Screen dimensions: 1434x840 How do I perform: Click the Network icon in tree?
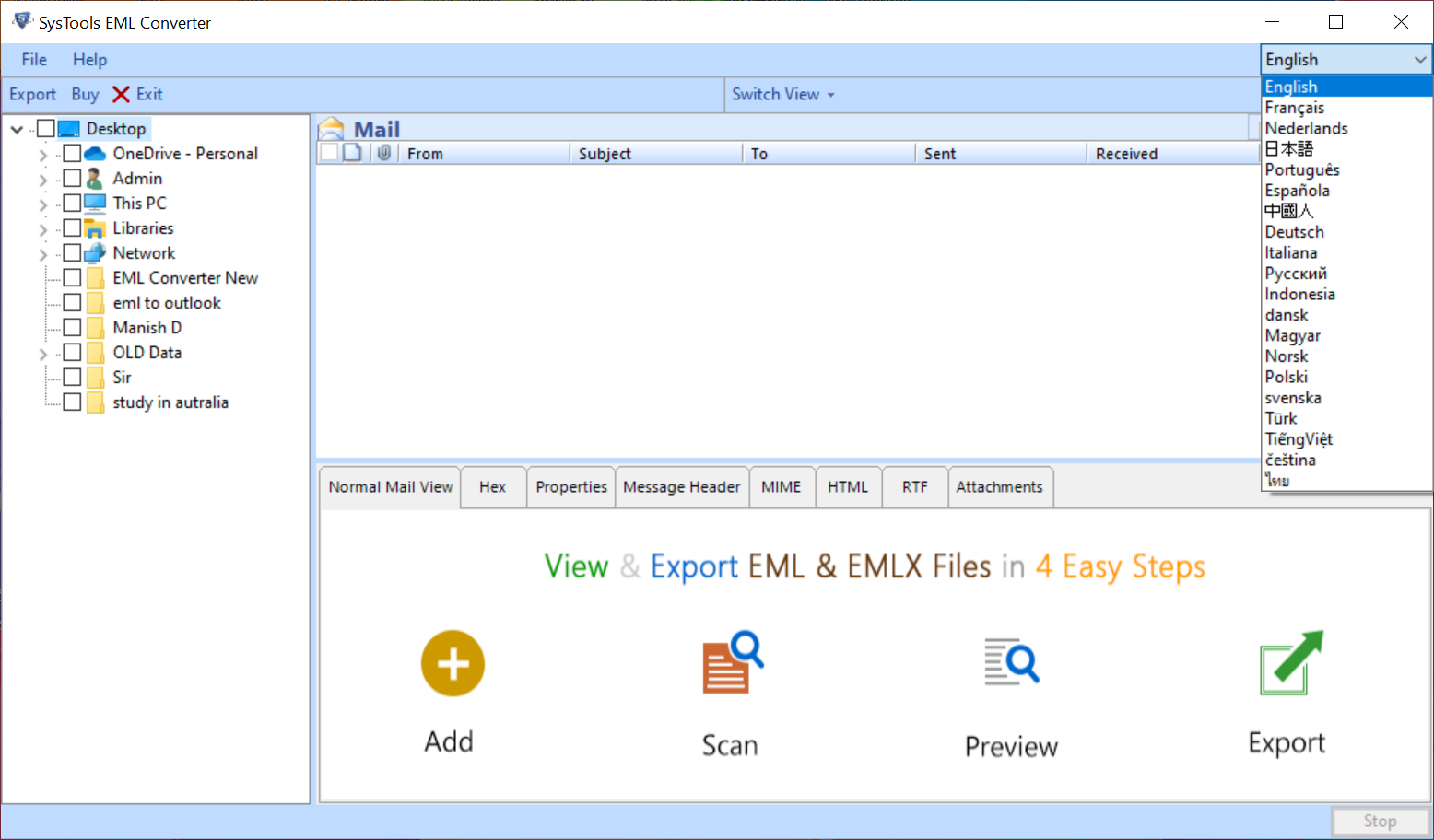[95, 253]
